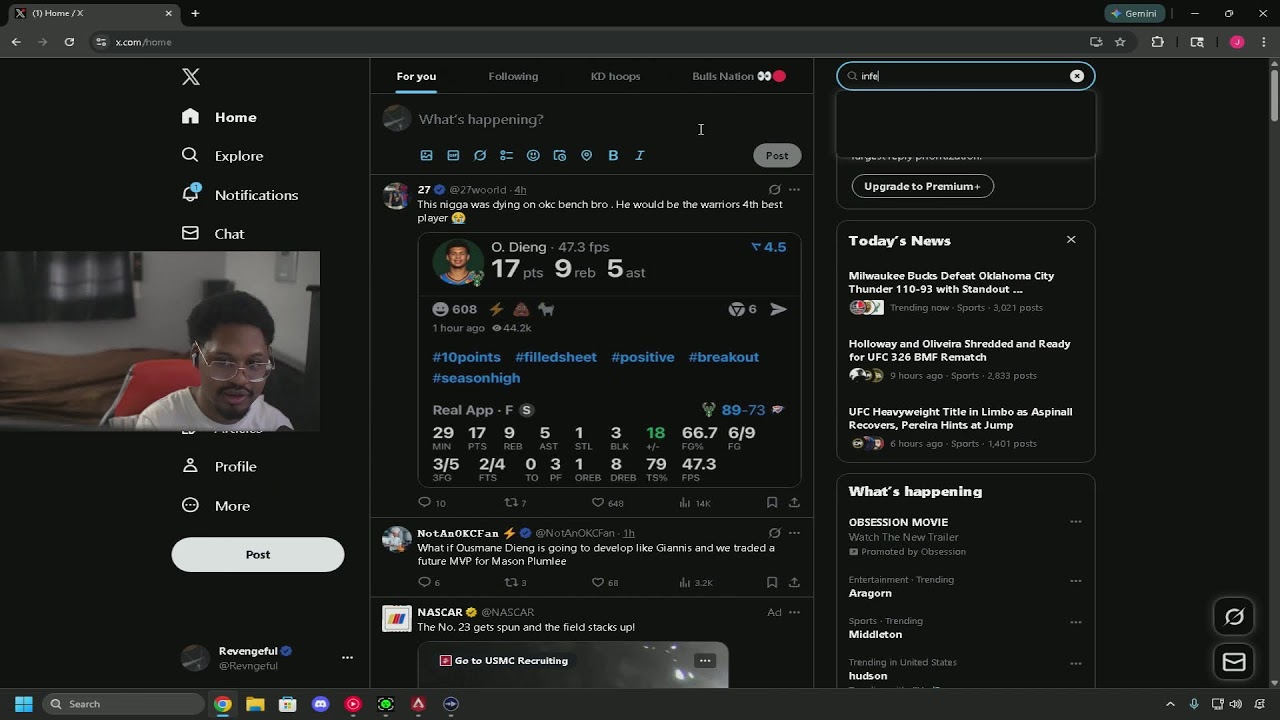Open Discord from the taskbar
Screen dimensions: 1280x720
click(x=320, y=704)
